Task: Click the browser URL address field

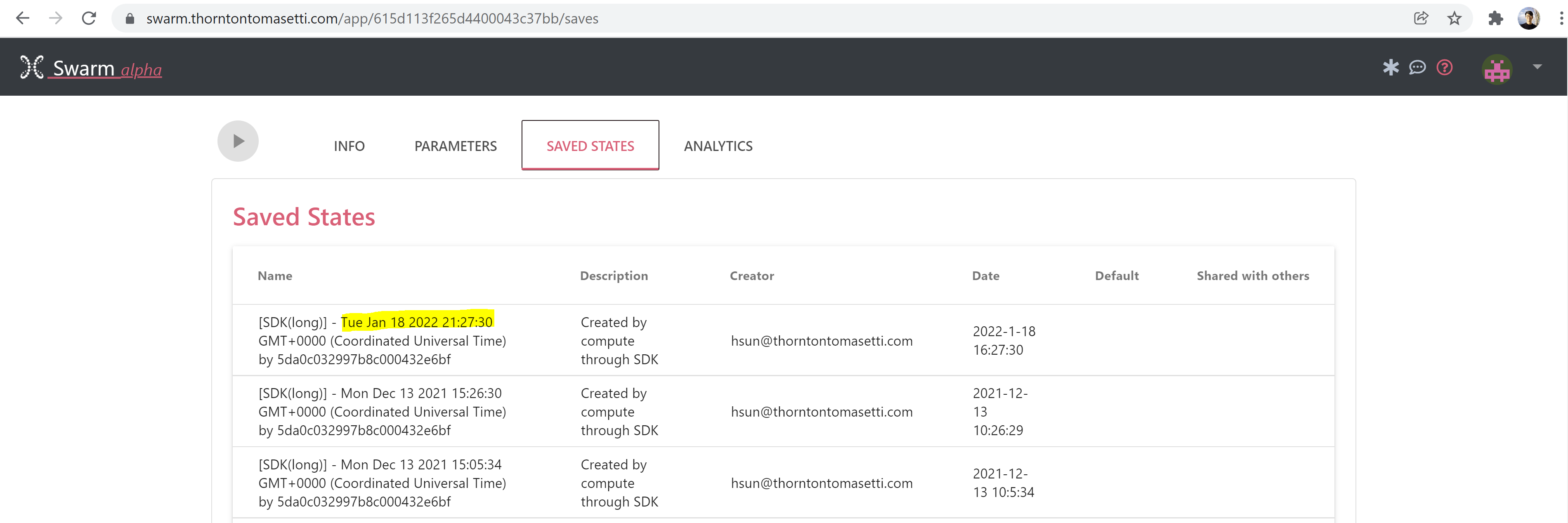Action: coord(730,18)
